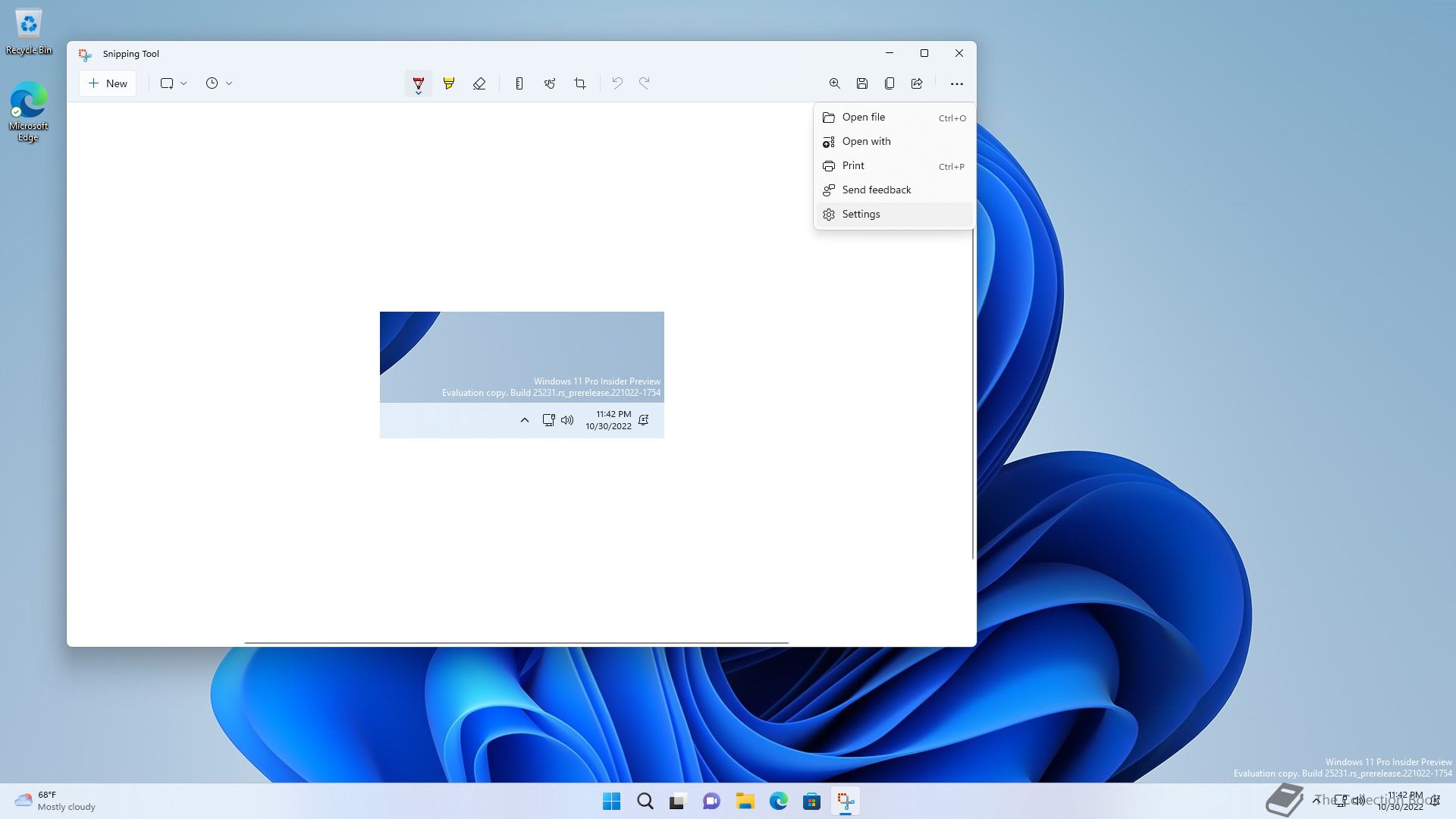The width and height of the screenshot is (1456, 819).
Task: Click the horizontal scrollbar in Snipping Tool
Action: 516,642
